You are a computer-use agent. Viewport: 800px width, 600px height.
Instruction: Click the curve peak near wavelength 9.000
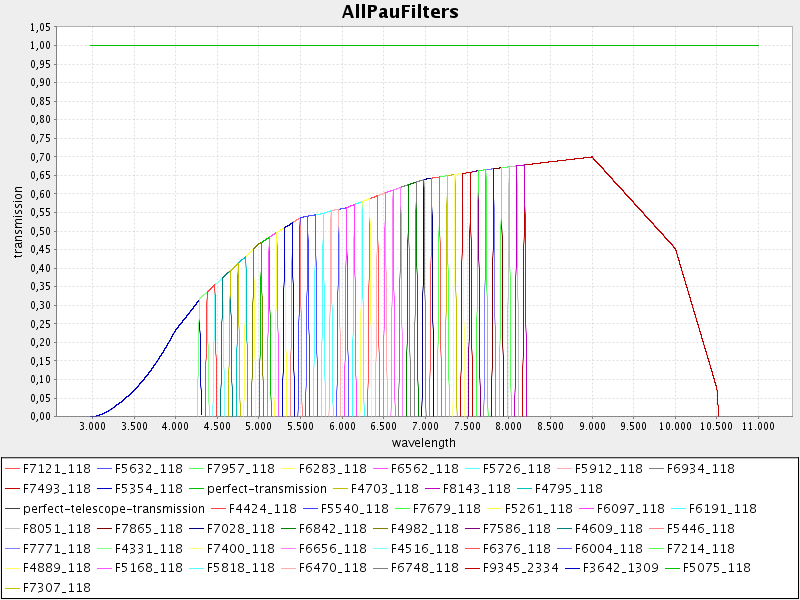(592, 157)
